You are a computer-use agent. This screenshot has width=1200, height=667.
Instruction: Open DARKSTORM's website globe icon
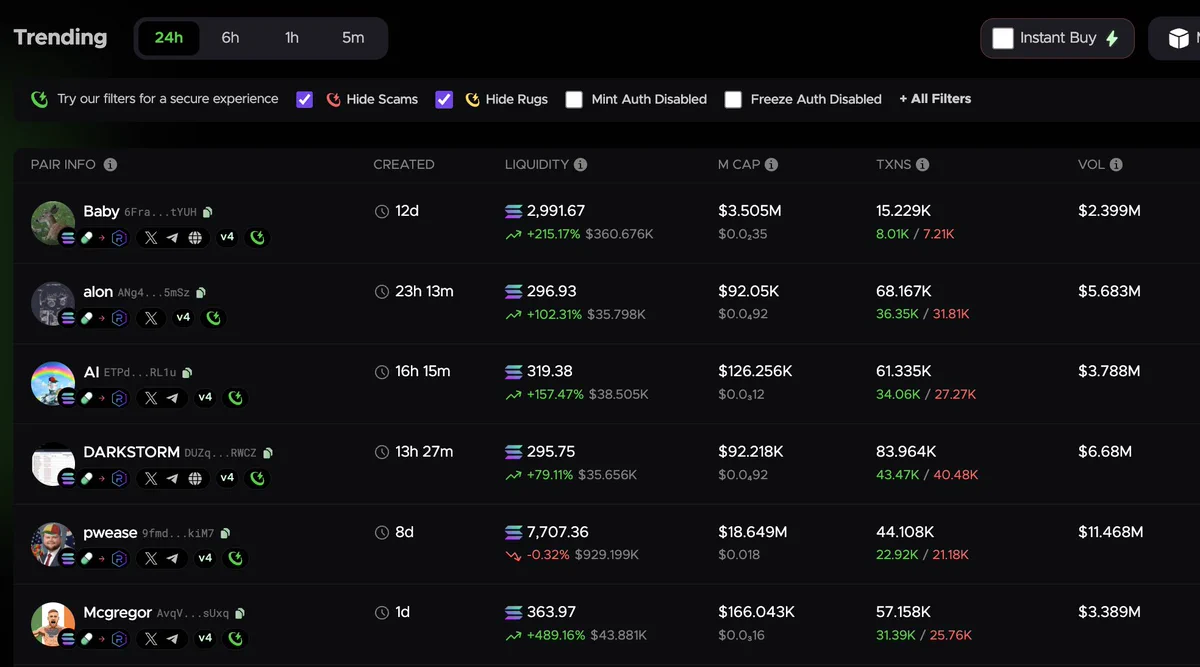point(195,478)
